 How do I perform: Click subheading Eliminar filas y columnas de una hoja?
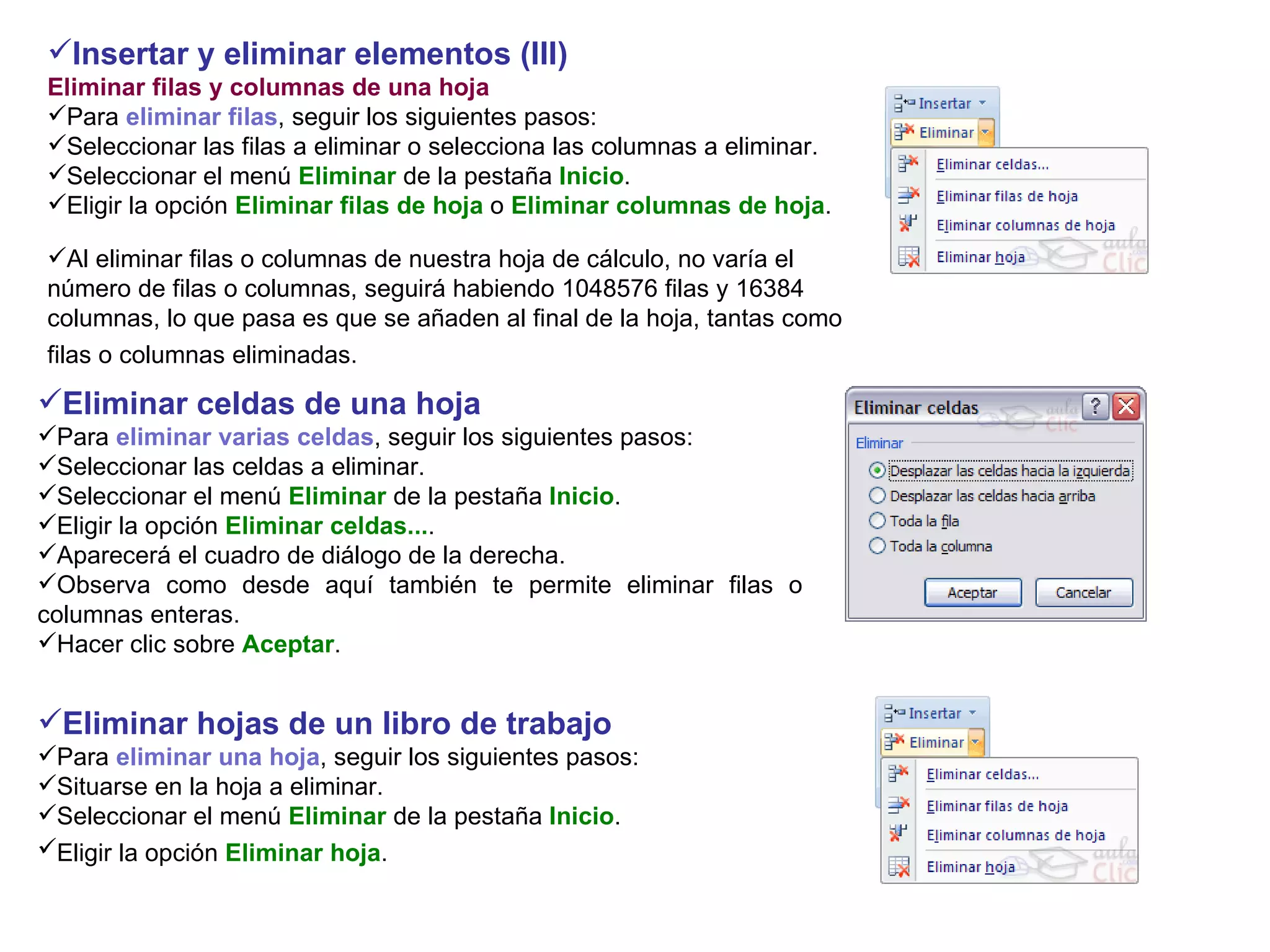click(269, 87)
